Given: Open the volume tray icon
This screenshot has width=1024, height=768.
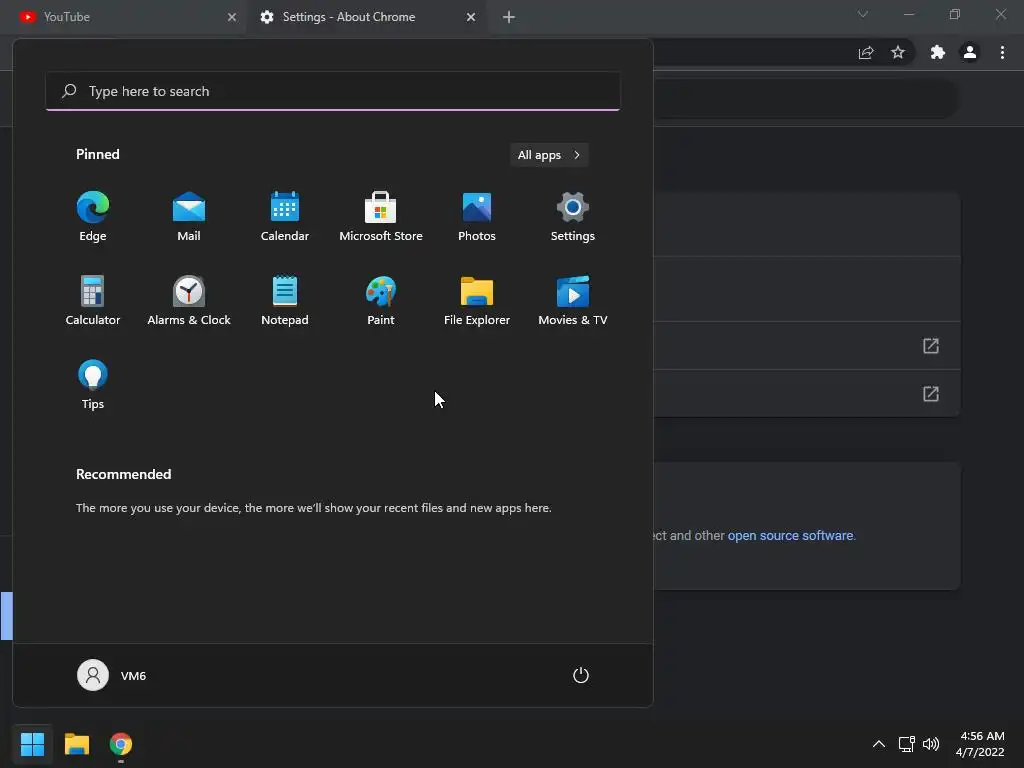Looking at the screenshot, I should (x=931, y=744).
